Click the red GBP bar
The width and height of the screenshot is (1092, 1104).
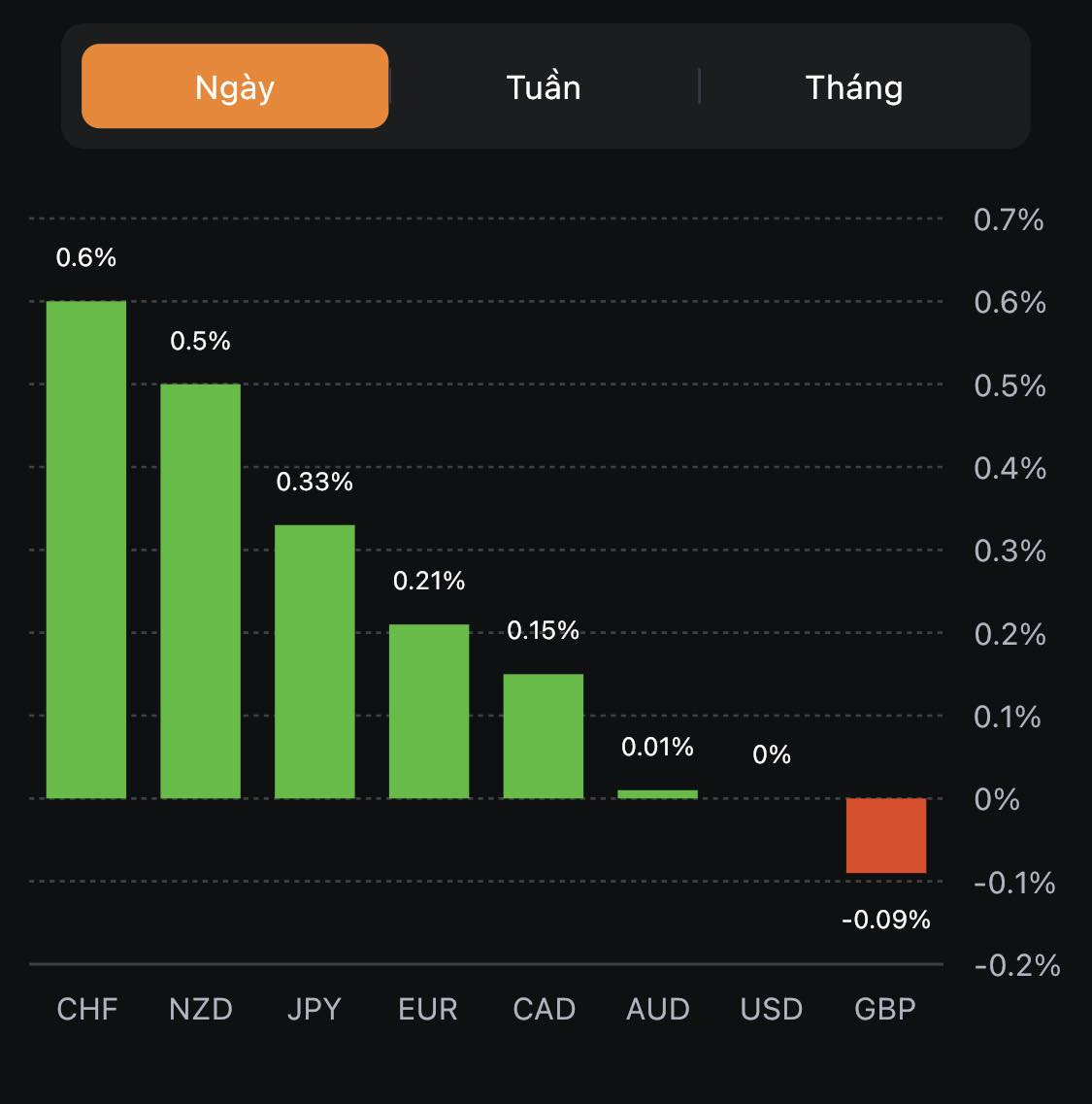(886, 835)
